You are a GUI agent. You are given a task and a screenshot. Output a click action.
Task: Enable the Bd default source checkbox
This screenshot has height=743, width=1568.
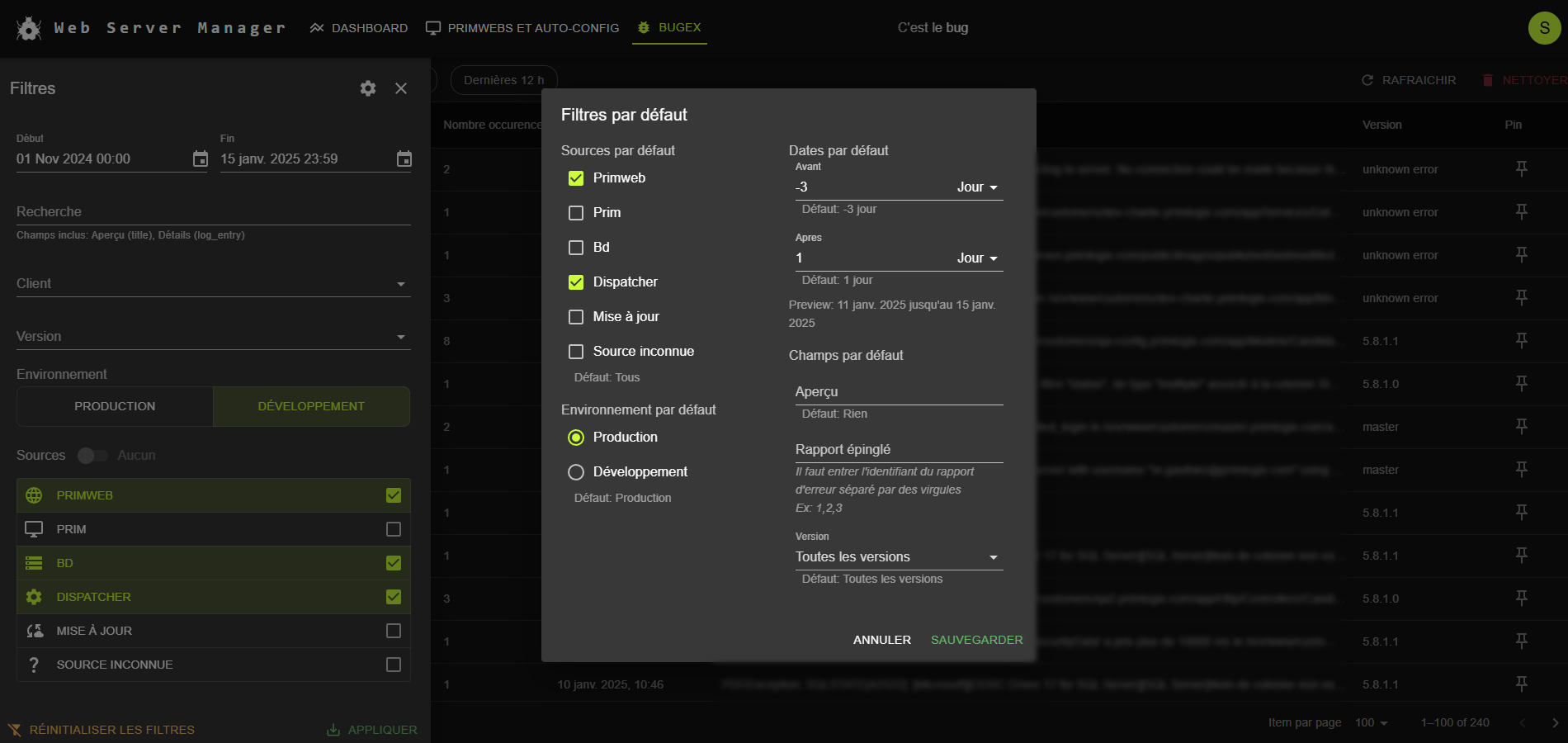576,248
